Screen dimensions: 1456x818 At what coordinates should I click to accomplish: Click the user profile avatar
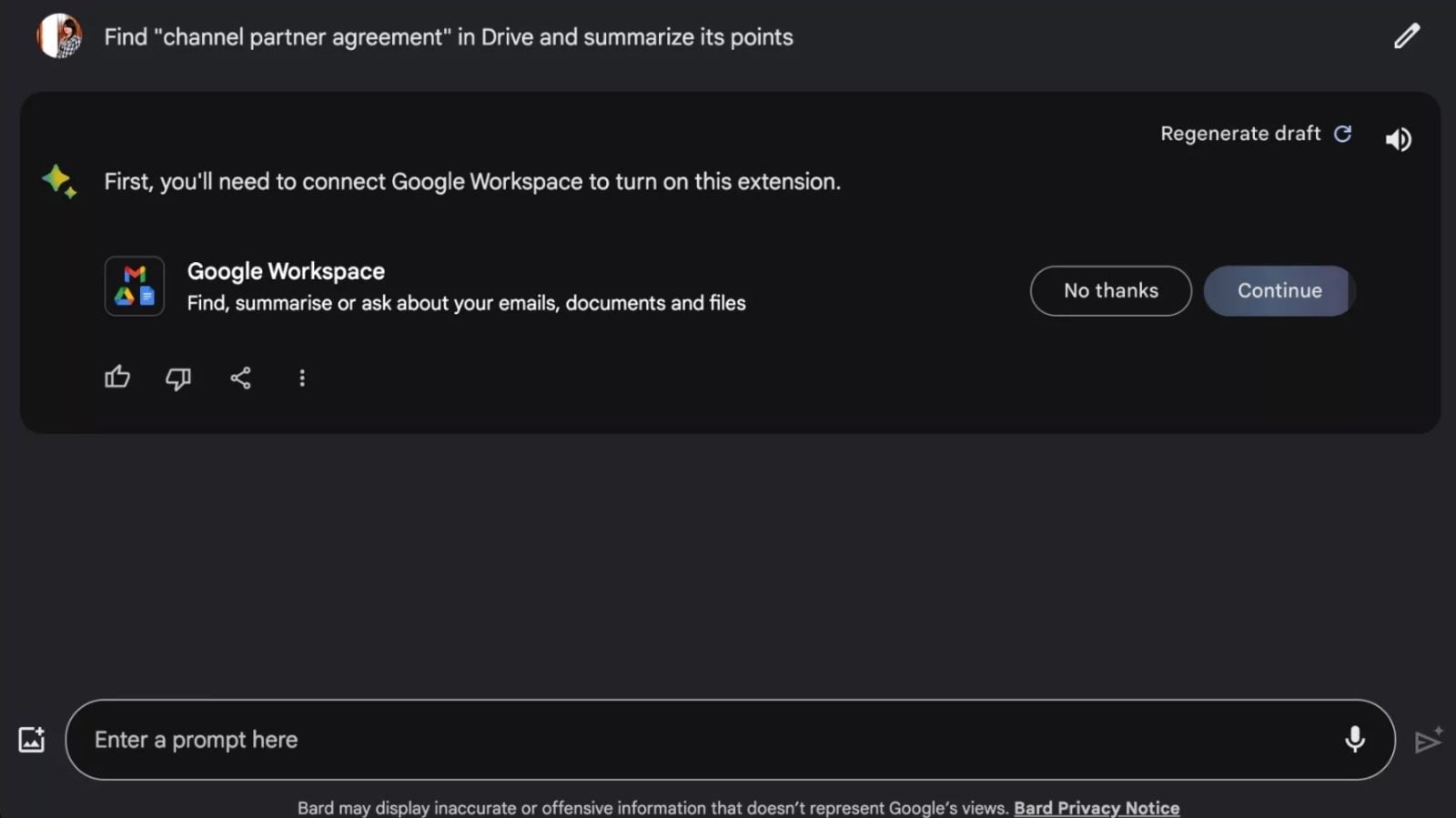[59, 36]
